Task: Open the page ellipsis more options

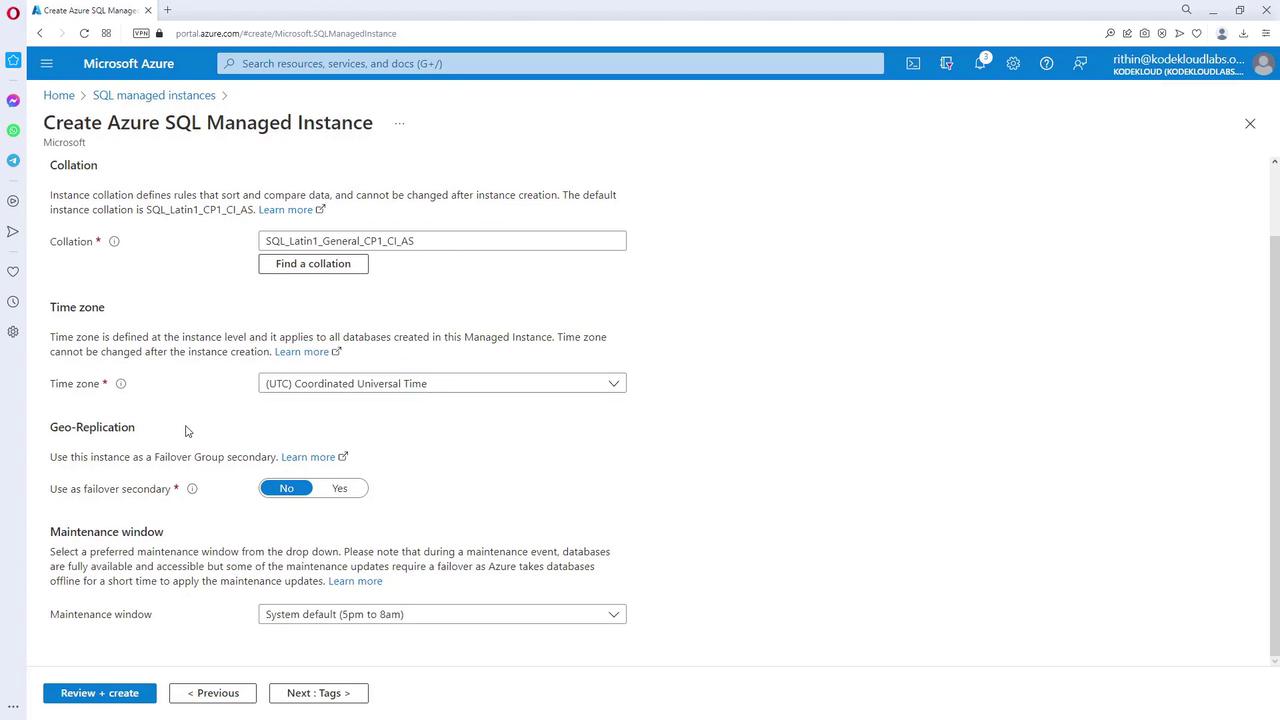Action: coord(399,123)
